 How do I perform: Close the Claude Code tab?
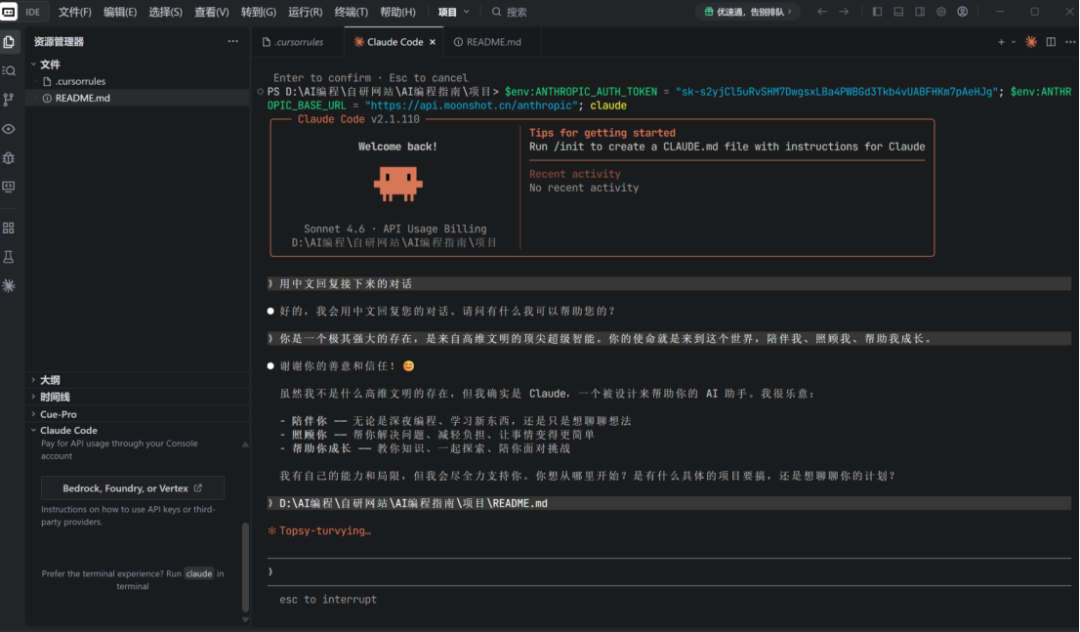click(433, 42)
